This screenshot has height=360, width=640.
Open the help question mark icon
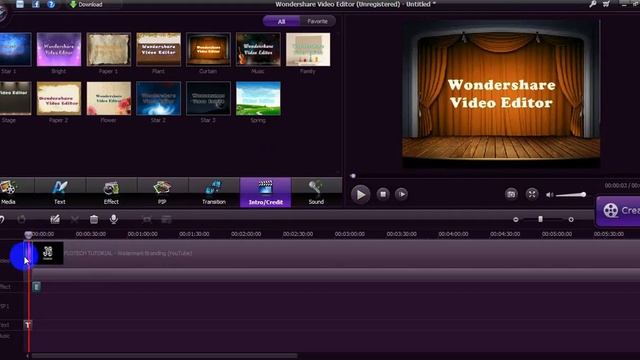point(51,4)
